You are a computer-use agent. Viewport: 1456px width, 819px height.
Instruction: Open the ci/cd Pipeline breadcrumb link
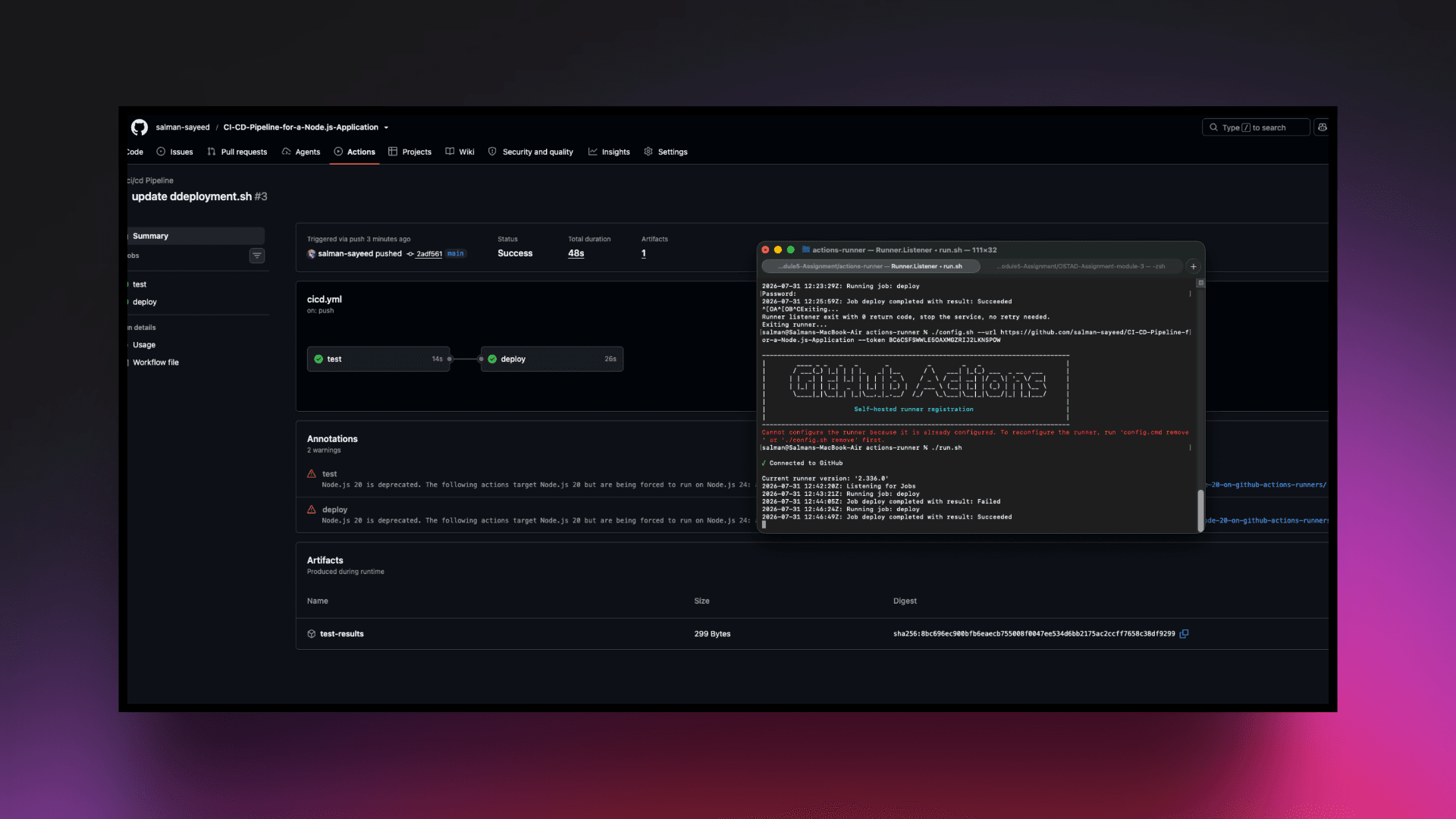[x=150, y=180]
